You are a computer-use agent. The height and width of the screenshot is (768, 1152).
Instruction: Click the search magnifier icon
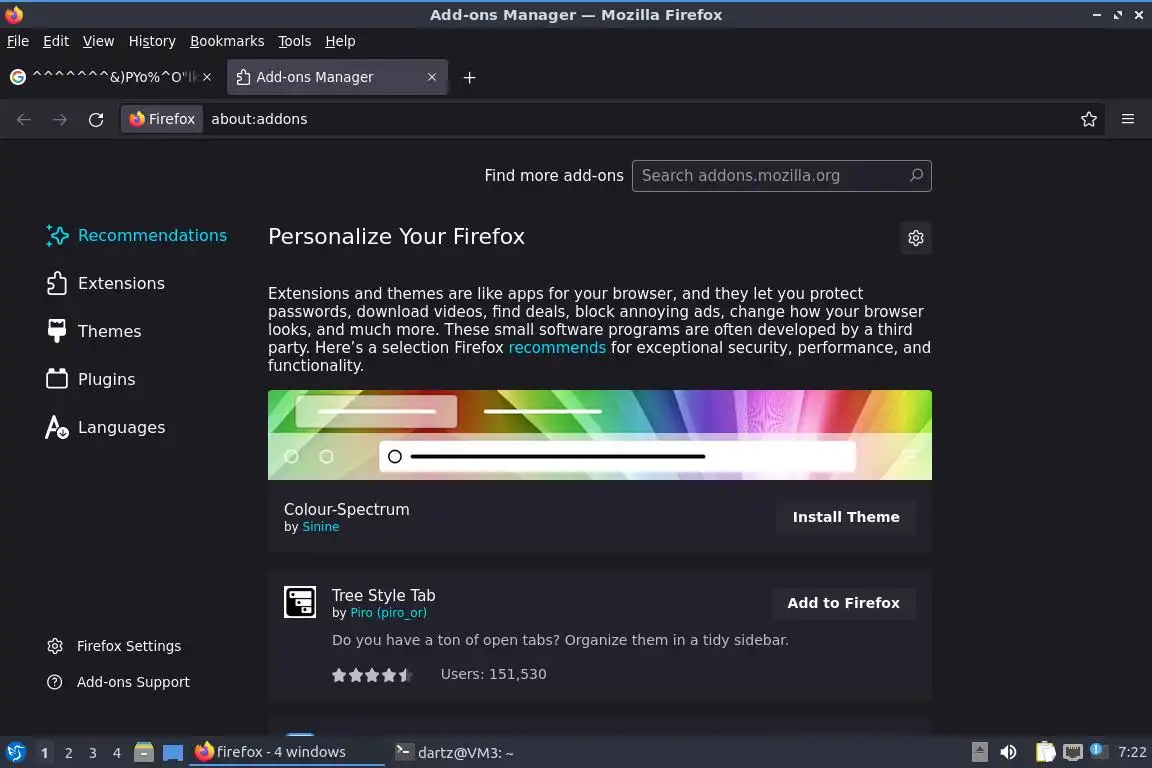[x=915, y=176]
